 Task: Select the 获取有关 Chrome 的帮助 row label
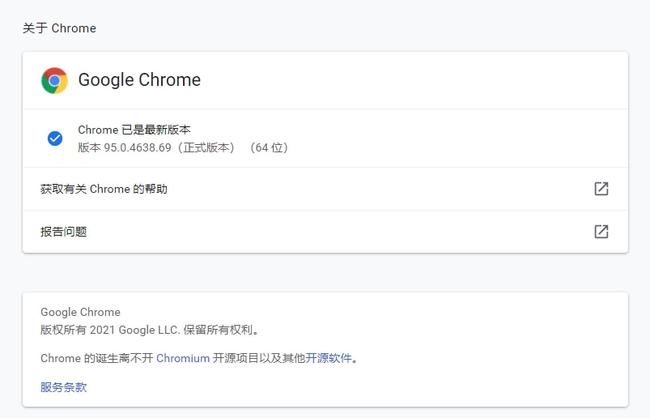point(104,189)
